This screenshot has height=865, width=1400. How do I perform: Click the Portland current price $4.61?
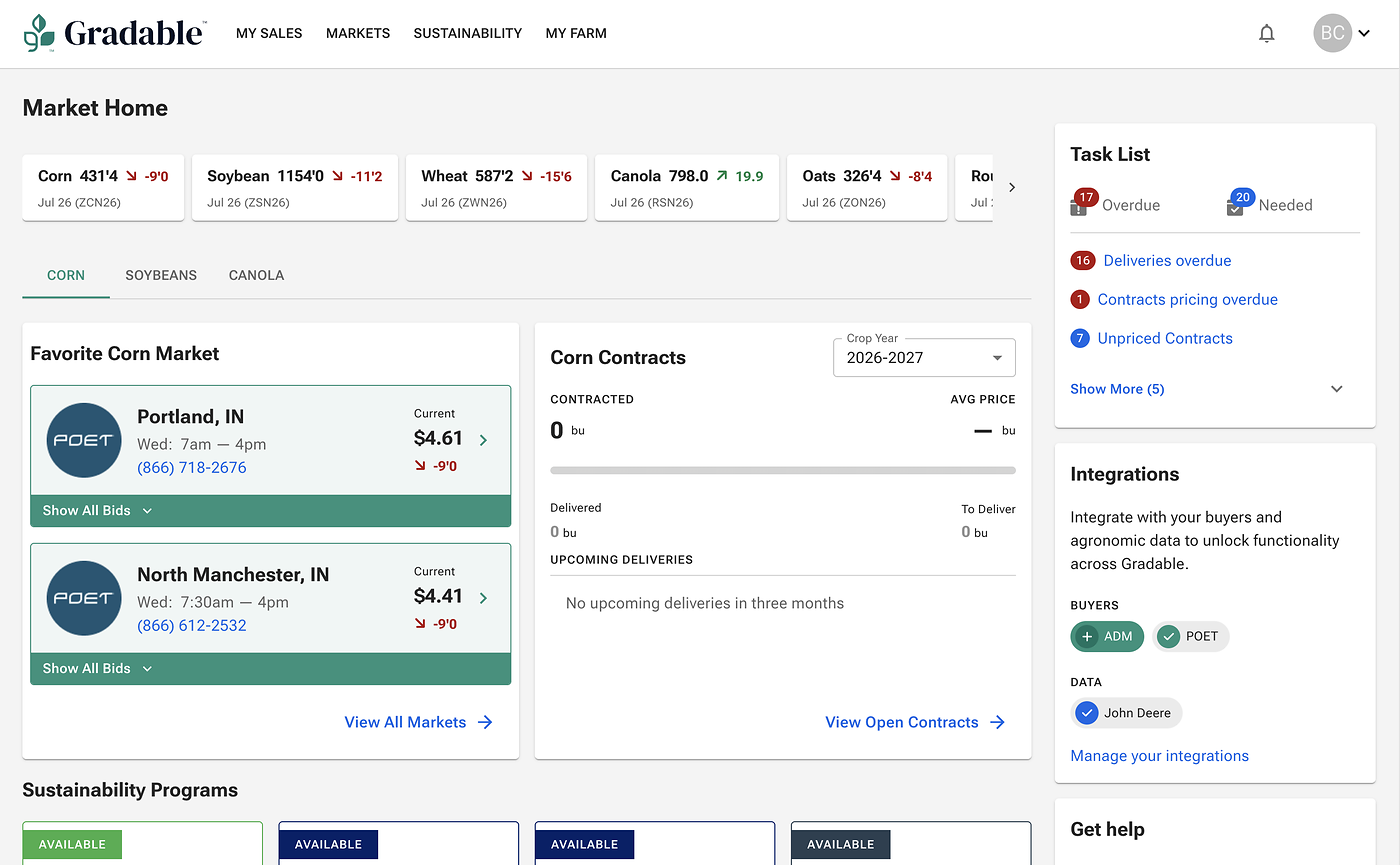coord(438,437)
